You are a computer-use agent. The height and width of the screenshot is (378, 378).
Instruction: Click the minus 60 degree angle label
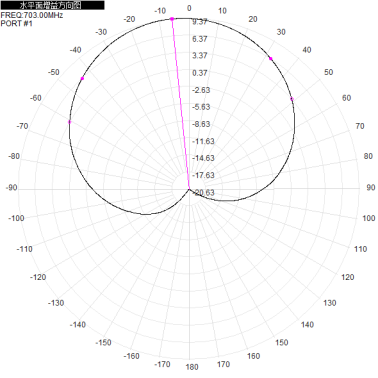[x=36, y=98]
